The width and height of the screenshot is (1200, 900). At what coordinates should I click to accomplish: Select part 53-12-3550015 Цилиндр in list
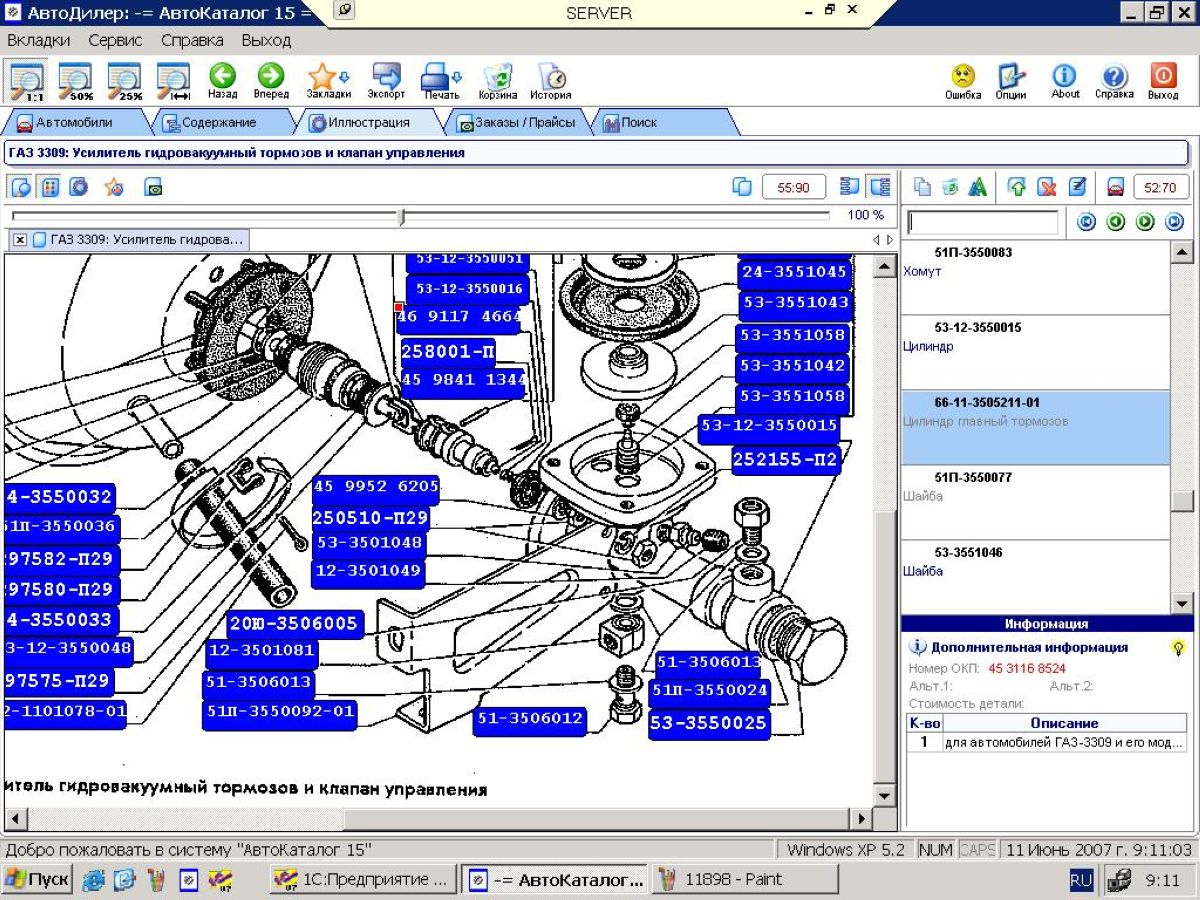pos(1035,352)
